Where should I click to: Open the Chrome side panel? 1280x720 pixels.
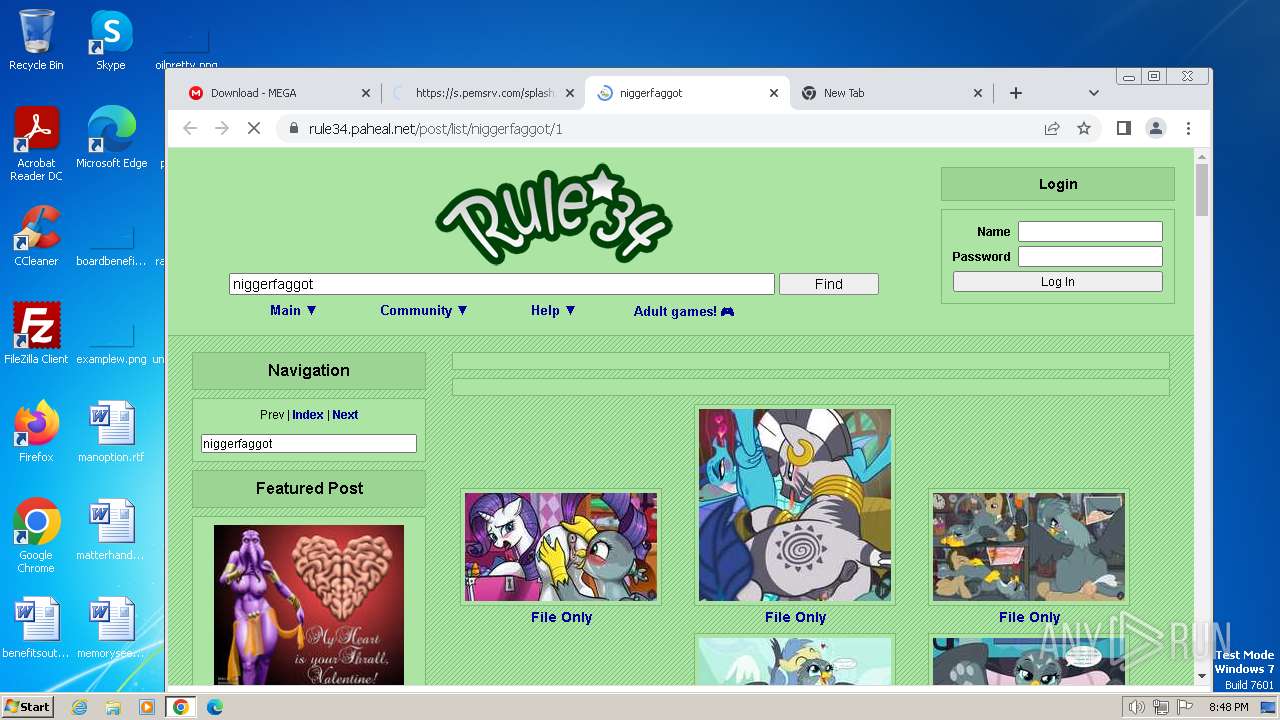pyautogui.click(x=1124, y=128)
